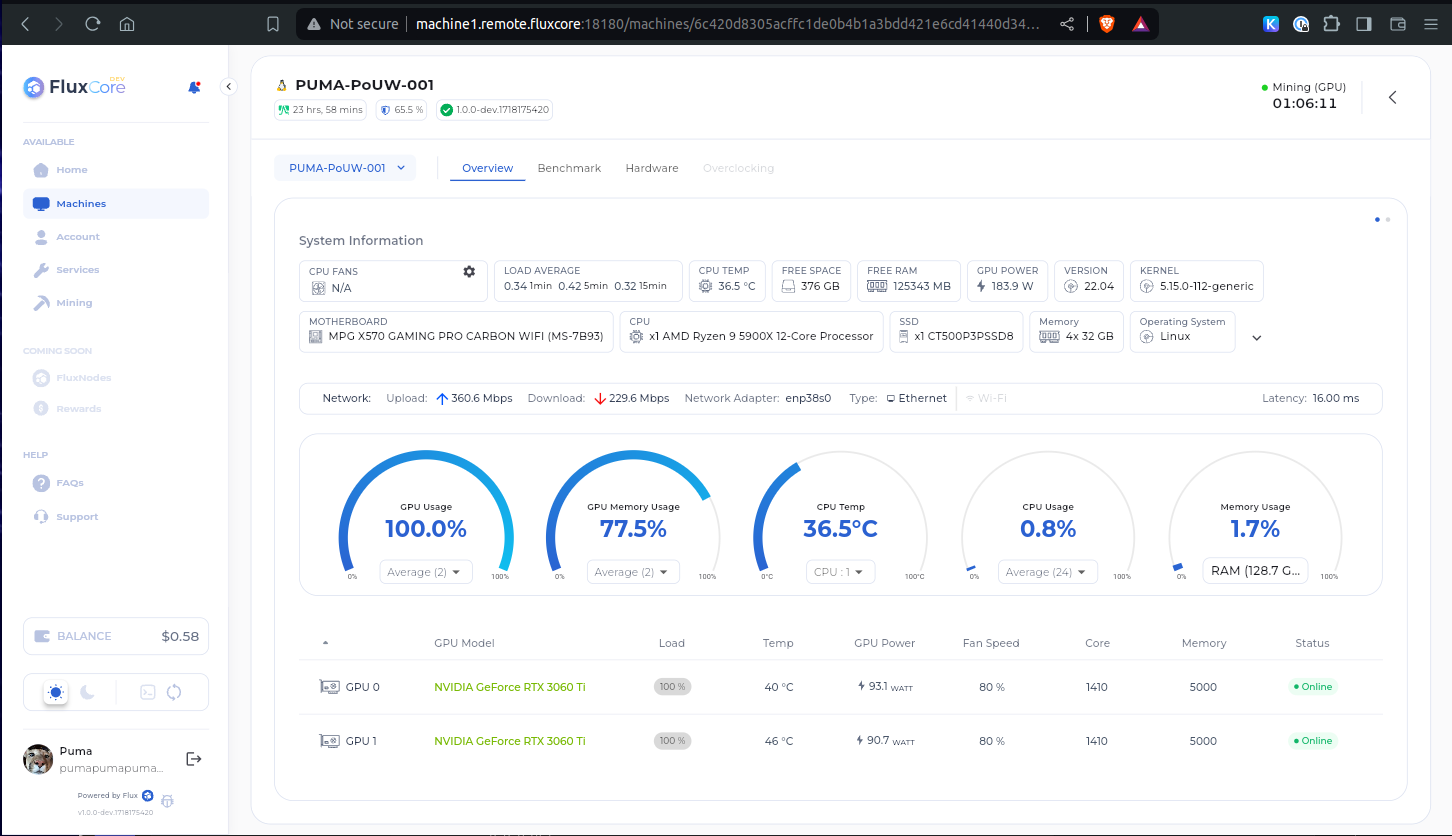The width and height of the screenshot is (1452, 836).
Task: Open the terminal console icon in sidebar
Action: point(148,692)
